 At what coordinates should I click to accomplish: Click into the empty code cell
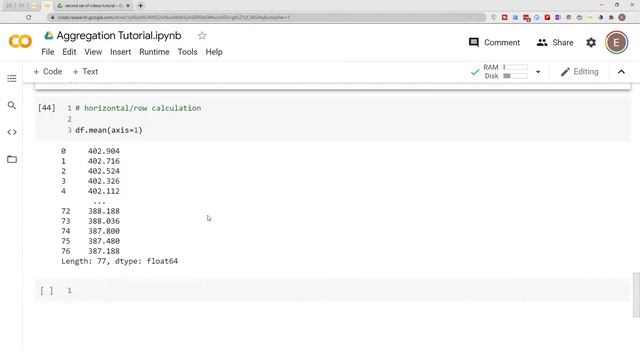[351, 290]
